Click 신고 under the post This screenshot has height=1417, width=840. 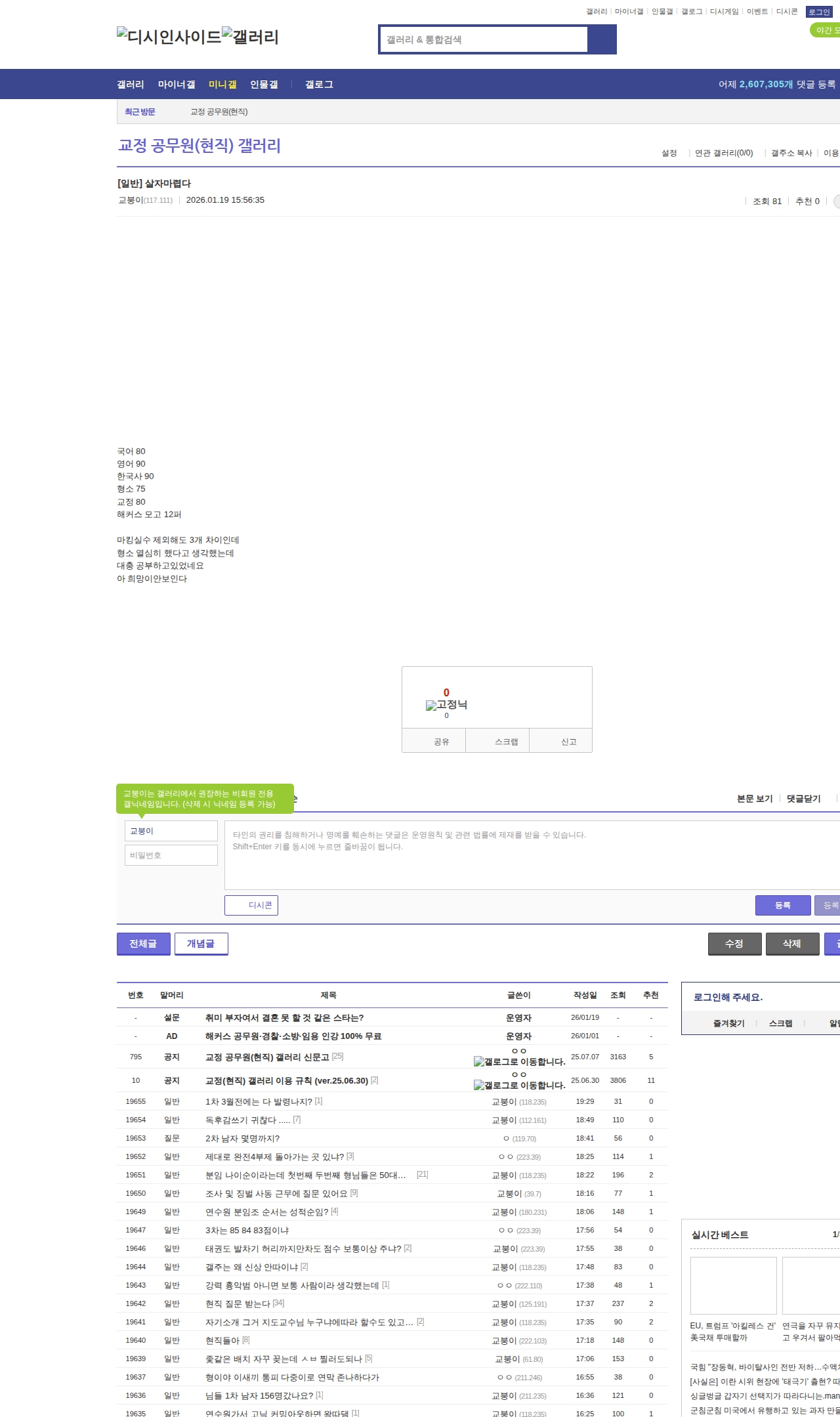561,741
